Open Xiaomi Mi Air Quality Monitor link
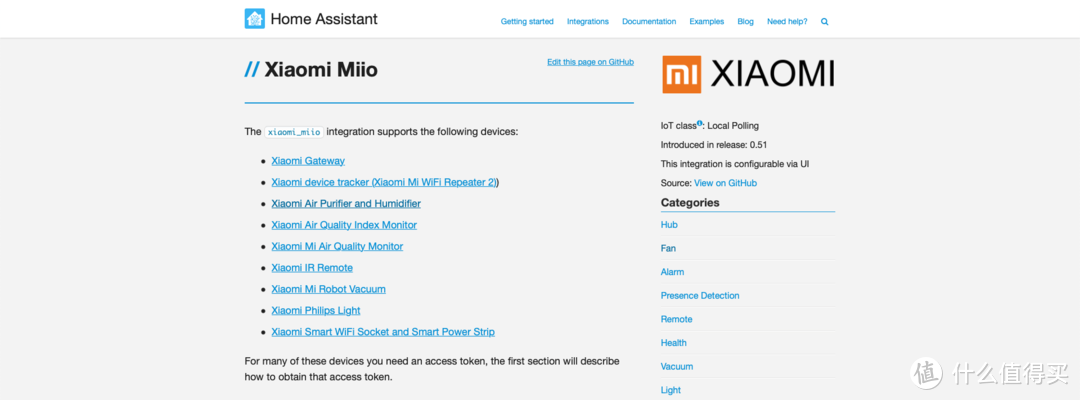The height and width of the screenshot is (400, 1080). [x=337, y=246]
